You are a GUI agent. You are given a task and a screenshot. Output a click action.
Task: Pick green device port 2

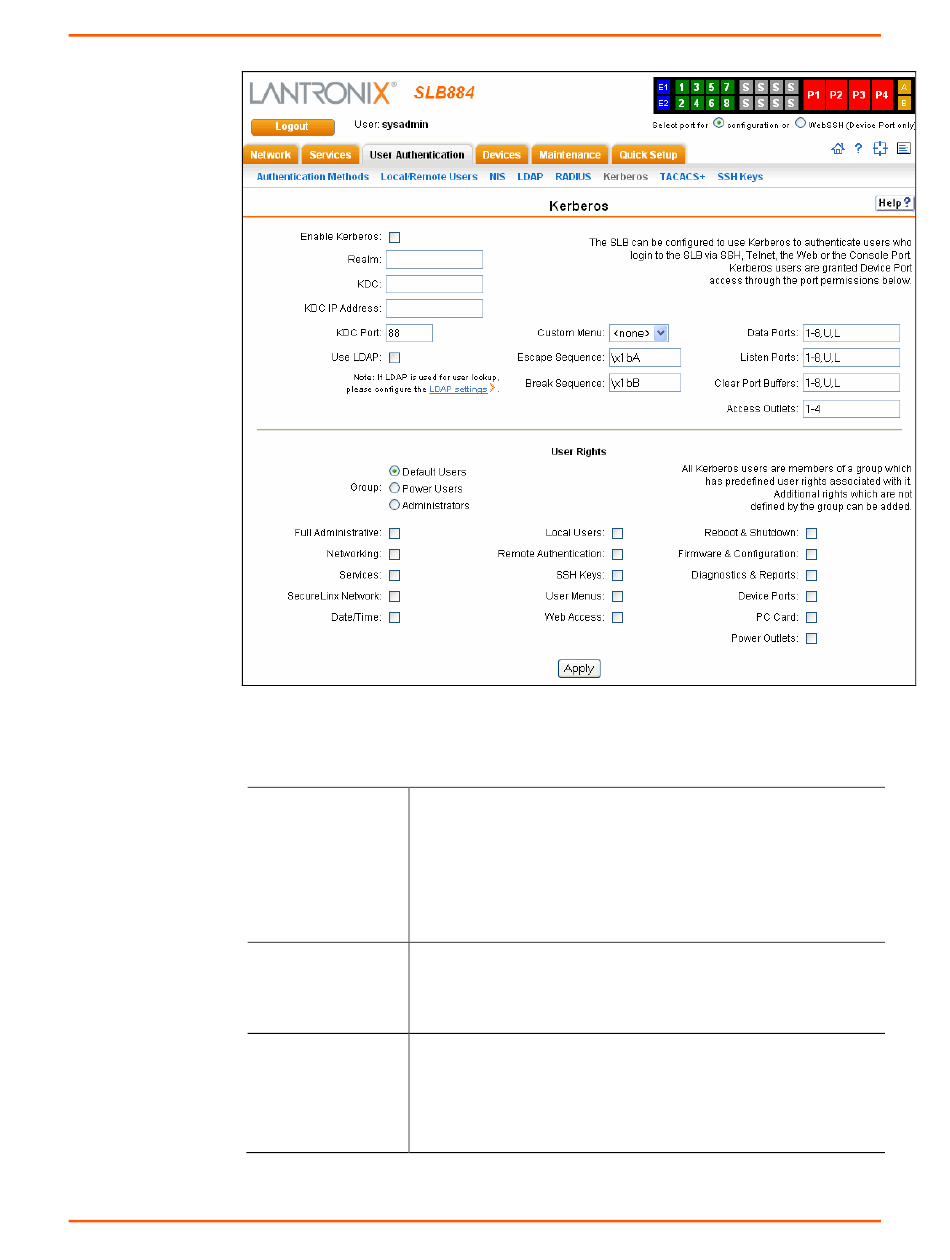click(681, 103)
